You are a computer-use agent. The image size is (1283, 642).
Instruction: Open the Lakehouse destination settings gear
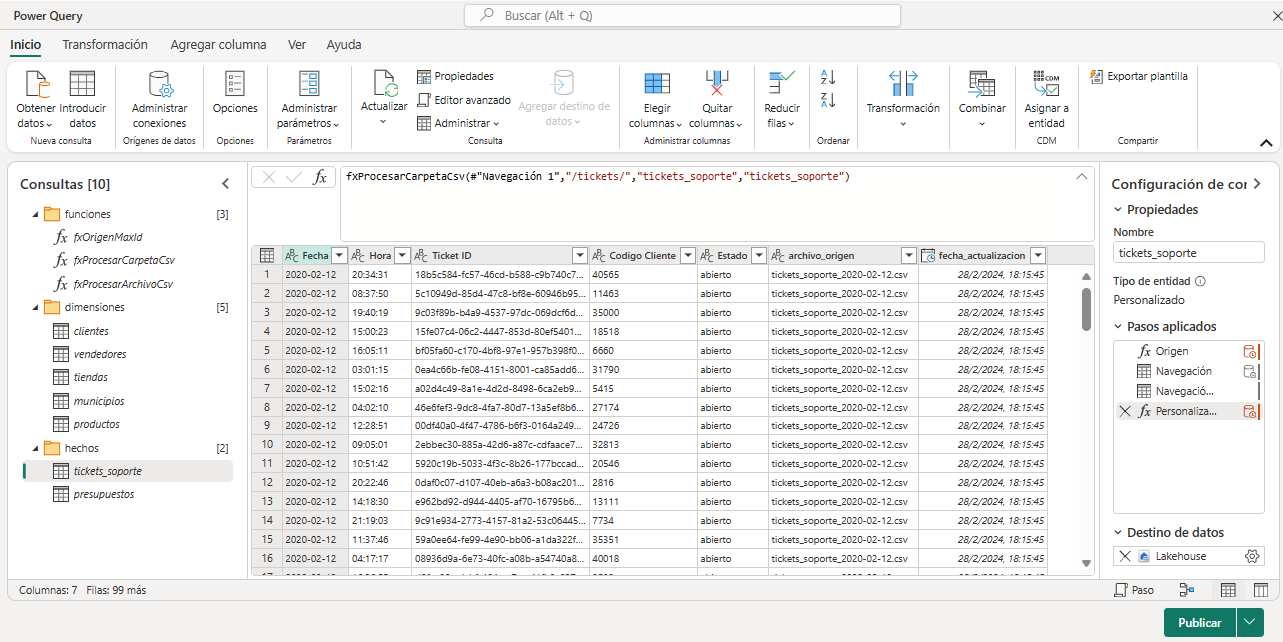click(1252, 556)
